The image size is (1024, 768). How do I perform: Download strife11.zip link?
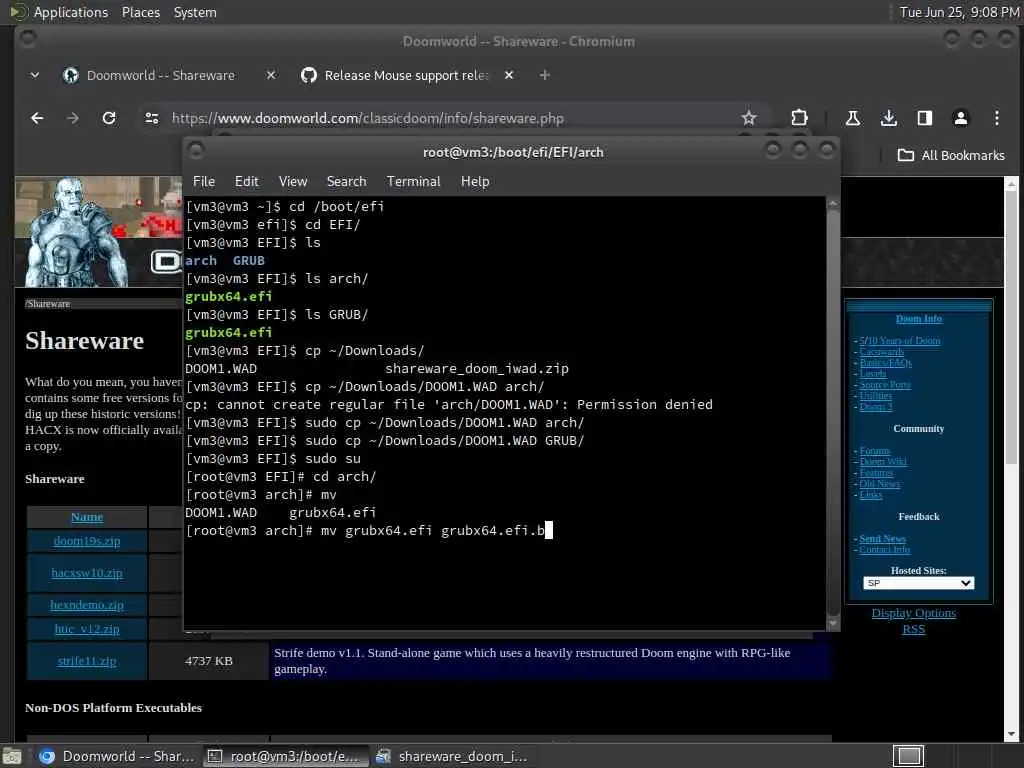point(87,661)
